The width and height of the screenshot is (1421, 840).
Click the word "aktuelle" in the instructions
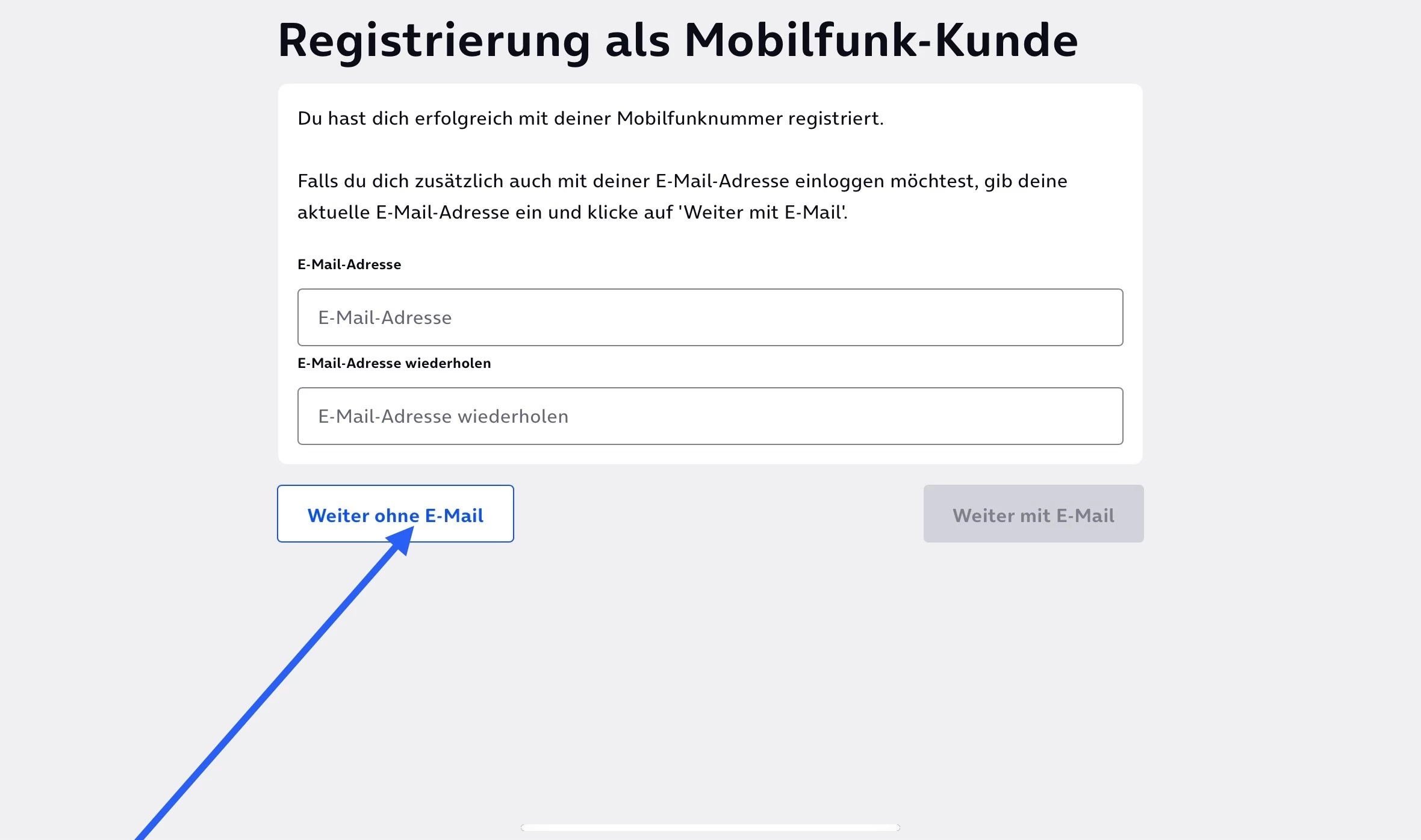pyautogui.click(x=334, y=213)
